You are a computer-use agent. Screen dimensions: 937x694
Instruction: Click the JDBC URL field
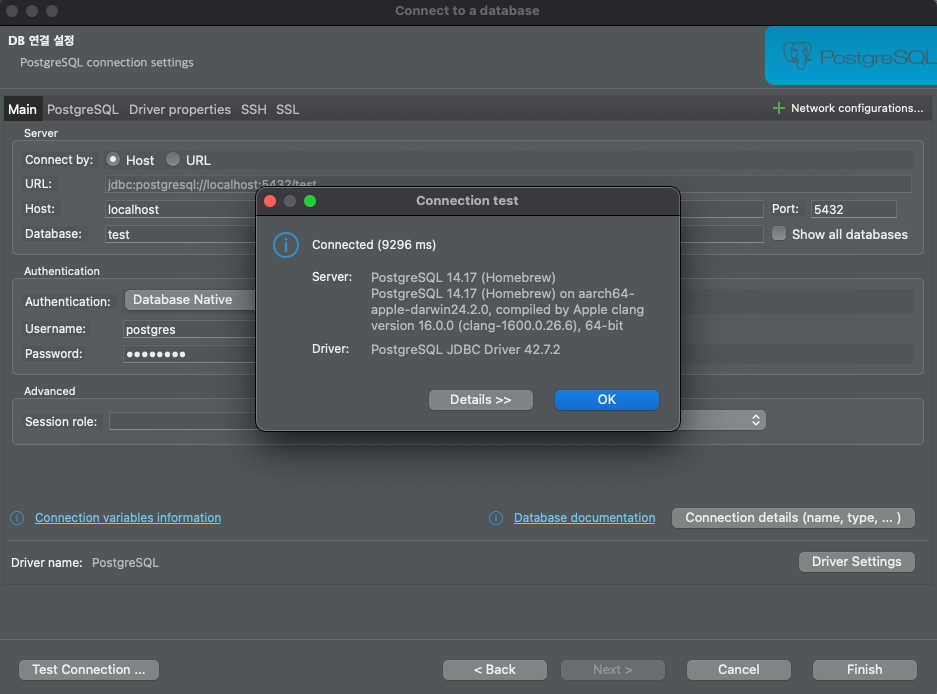[x=508, y=184]
